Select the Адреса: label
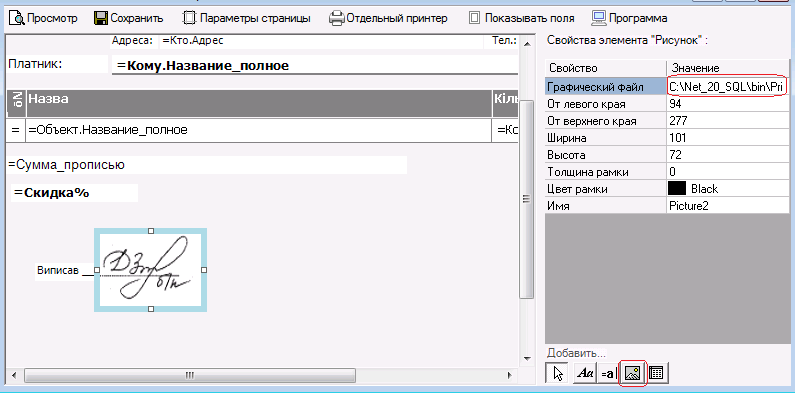Image resolution: width=795 pixels, height=393 pixels. coord(132,41)
